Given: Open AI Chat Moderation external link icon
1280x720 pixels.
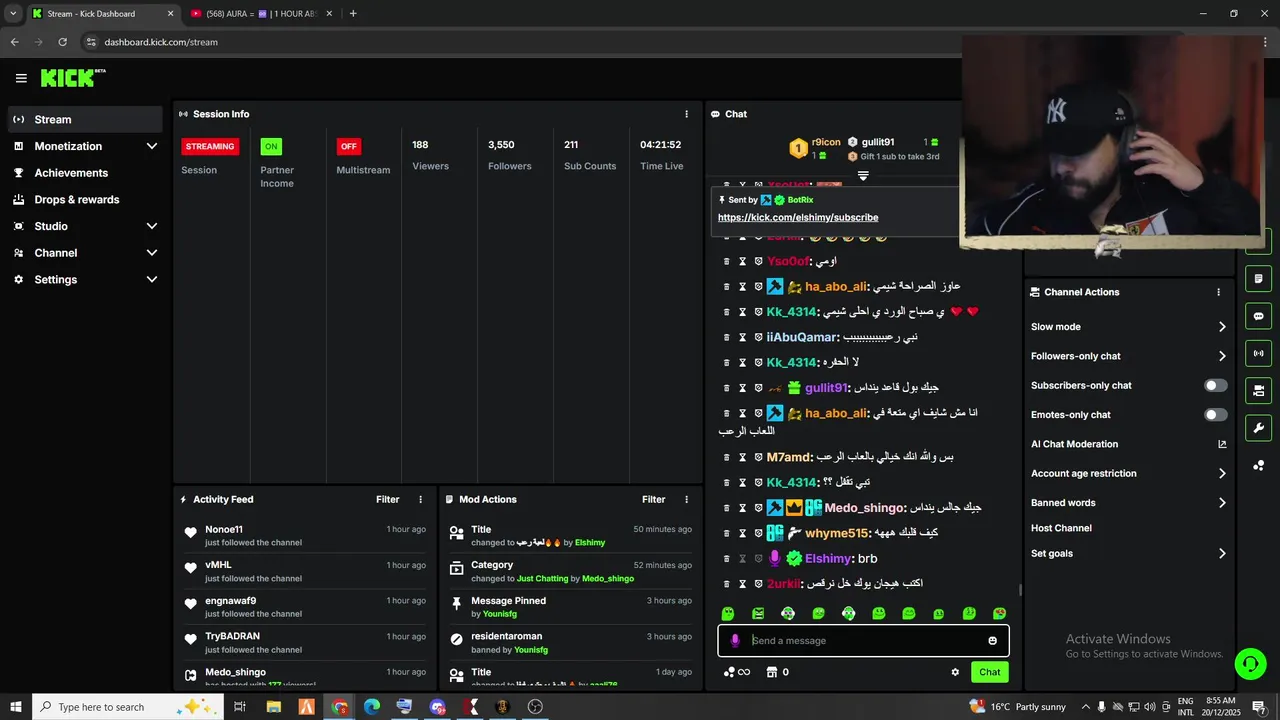Looking at the screenshot, I should point(1222,444).
